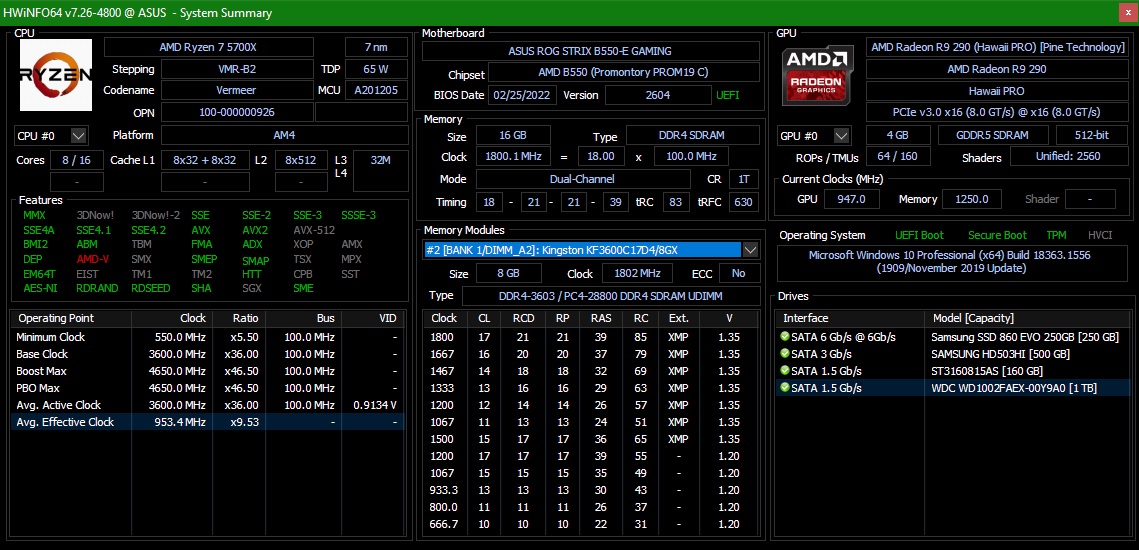
Task: Click the TPM indicator
Action: click(x=1056, y=235)
